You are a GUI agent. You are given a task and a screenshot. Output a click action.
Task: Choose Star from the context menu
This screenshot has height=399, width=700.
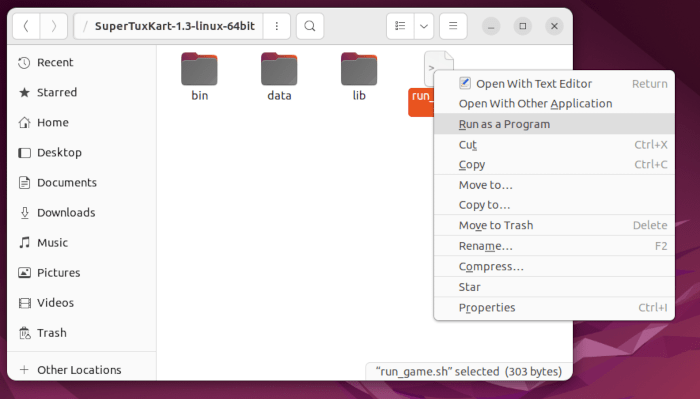(x=554, y=287)
